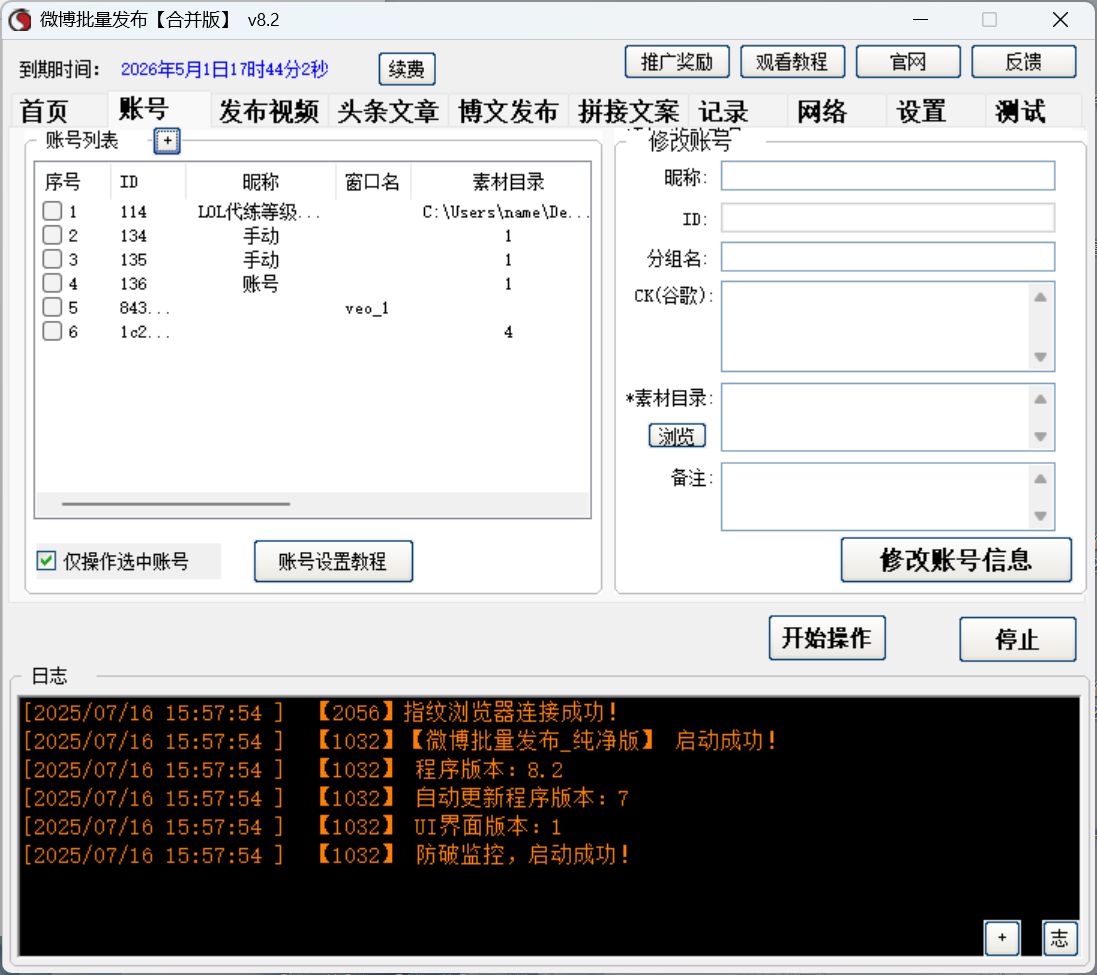Click 账号设置教程 button
Image resolution: width=1097 pixels, height=975 pixels.
(333, 561)
